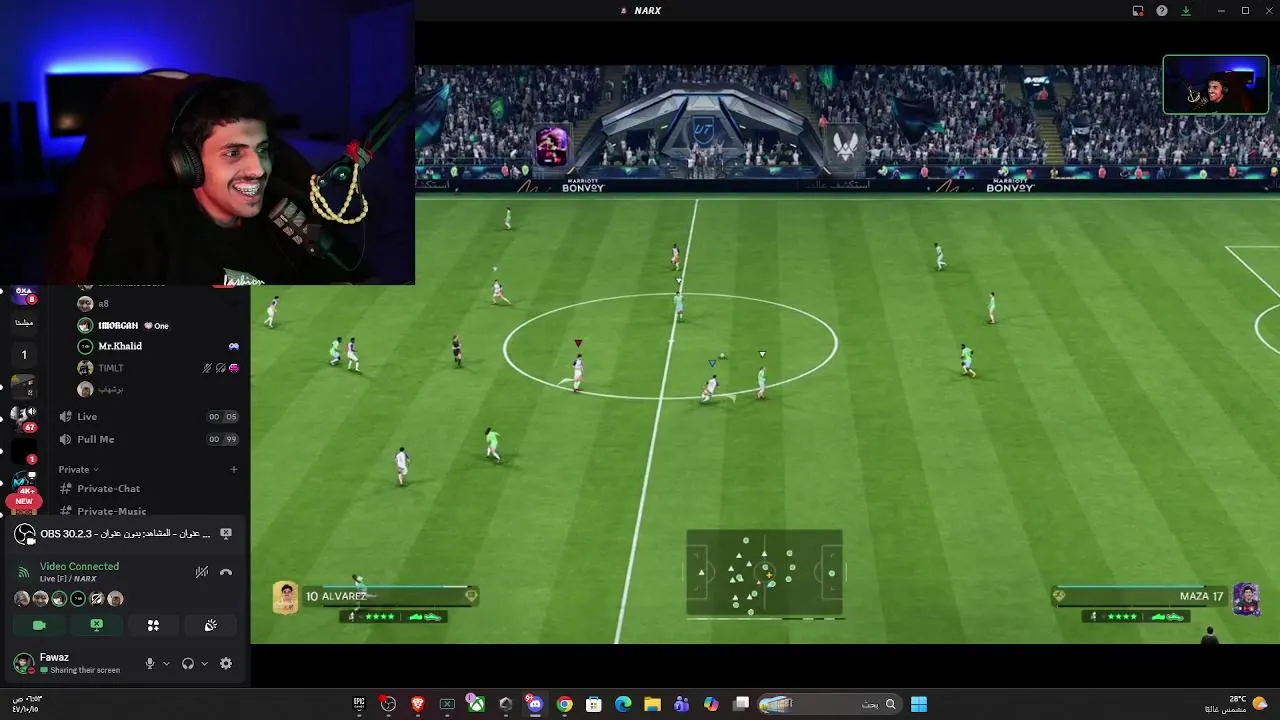The image size is (1280, 720).
Task: Open the weather widget showing 28°C
Action: [1237, 704]
